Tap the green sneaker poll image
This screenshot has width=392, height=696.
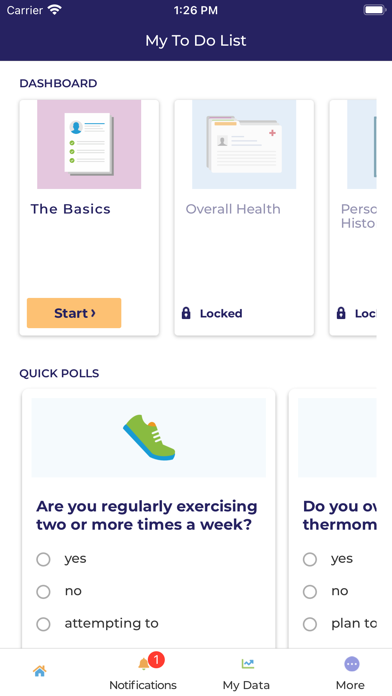pyautogui.click(x=149, y=438)
